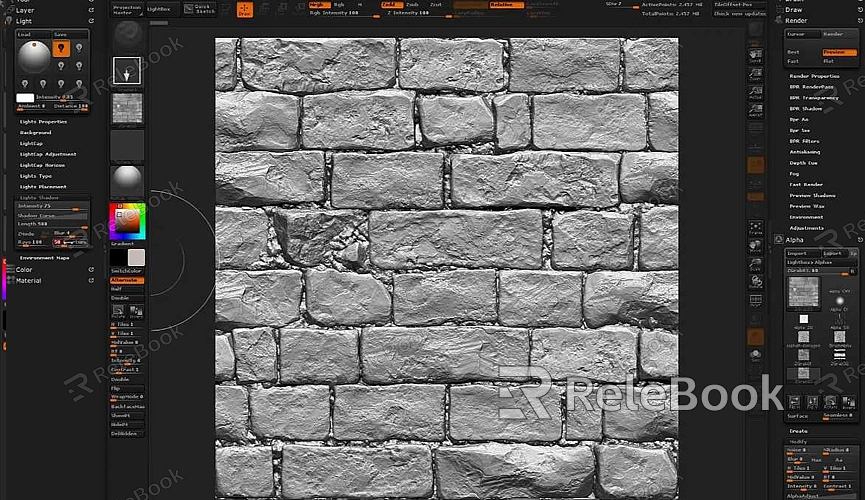Open the material sphere thumbnail
The width and height of the screenshot is (865, 500).
pyautogui.click(x=127, y=180)
